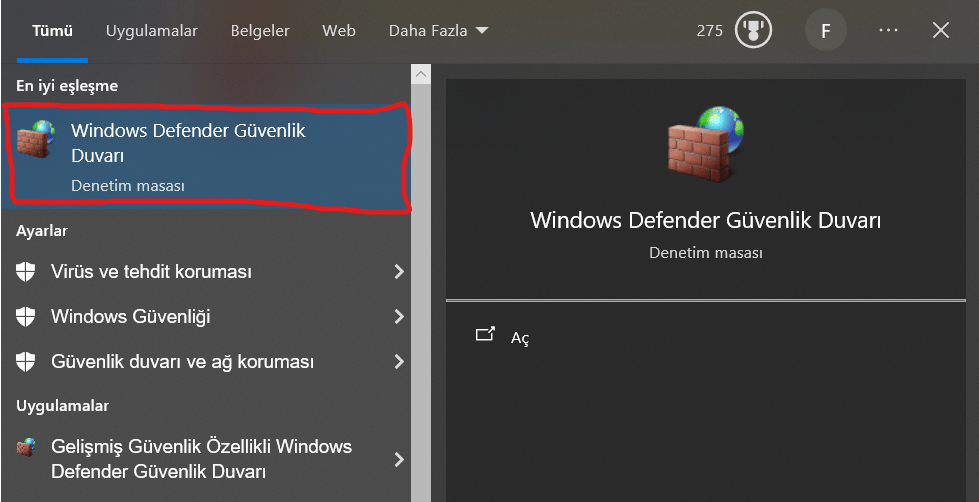Open the Uygulamalar tab

pyautogui.click(x=152, y=31)
